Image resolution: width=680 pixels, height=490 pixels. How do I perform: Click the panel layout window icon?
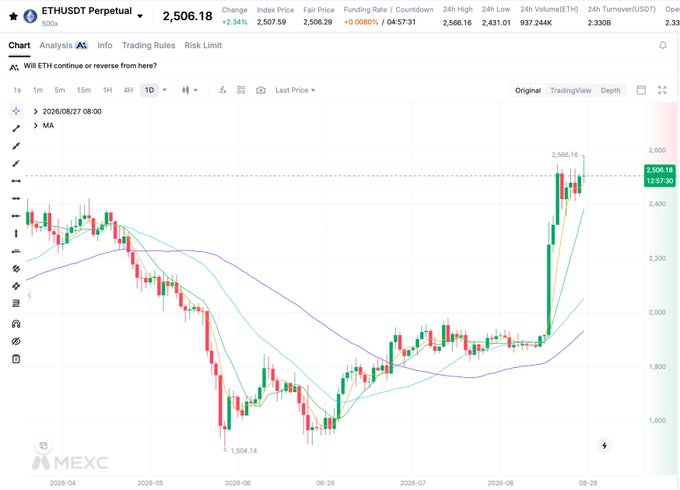point(641,90)
